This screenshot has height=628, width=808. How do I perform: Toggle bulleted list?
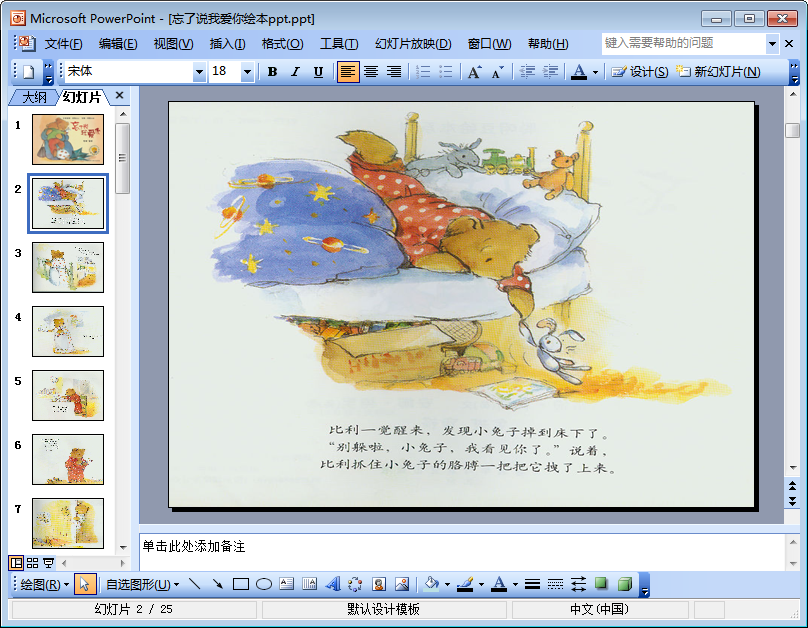tap(446, 72)
